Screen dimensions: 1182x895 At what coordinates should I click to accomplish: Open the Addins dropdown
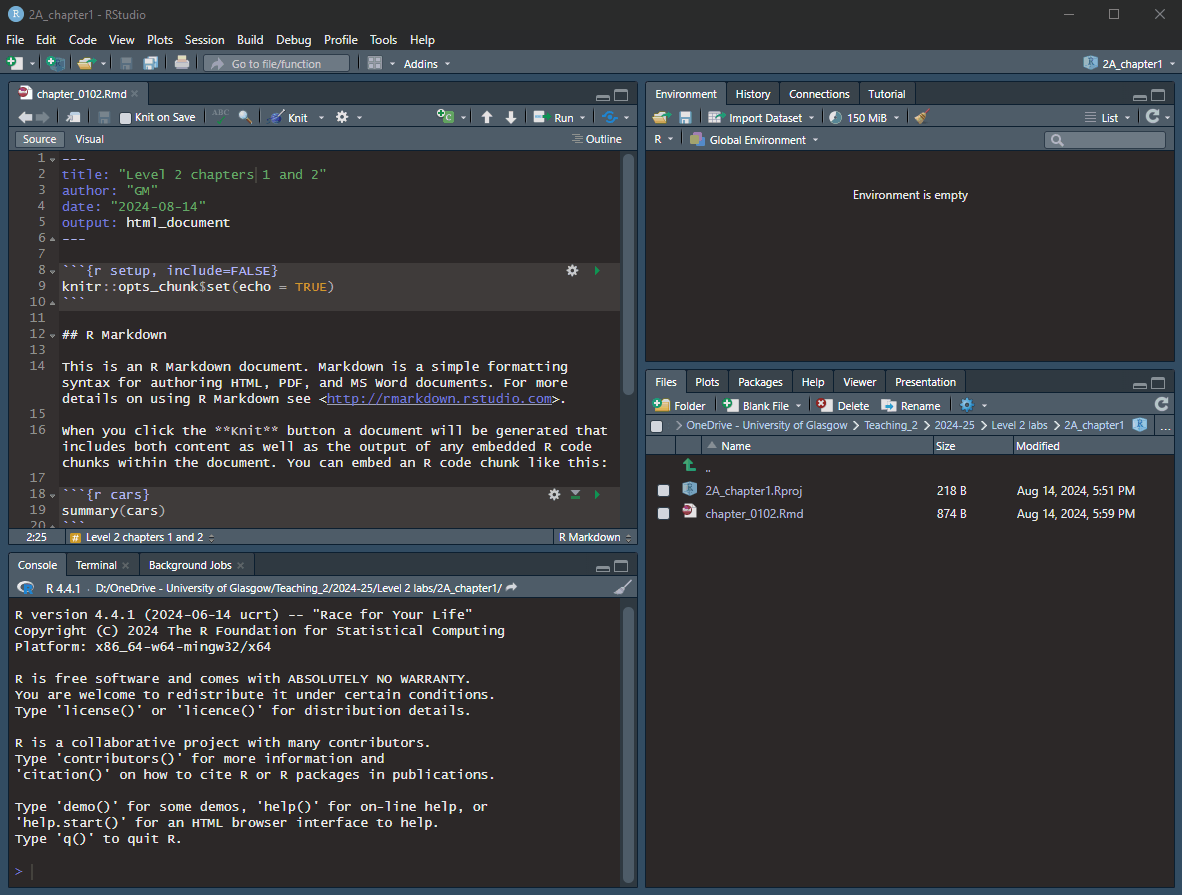427,64
